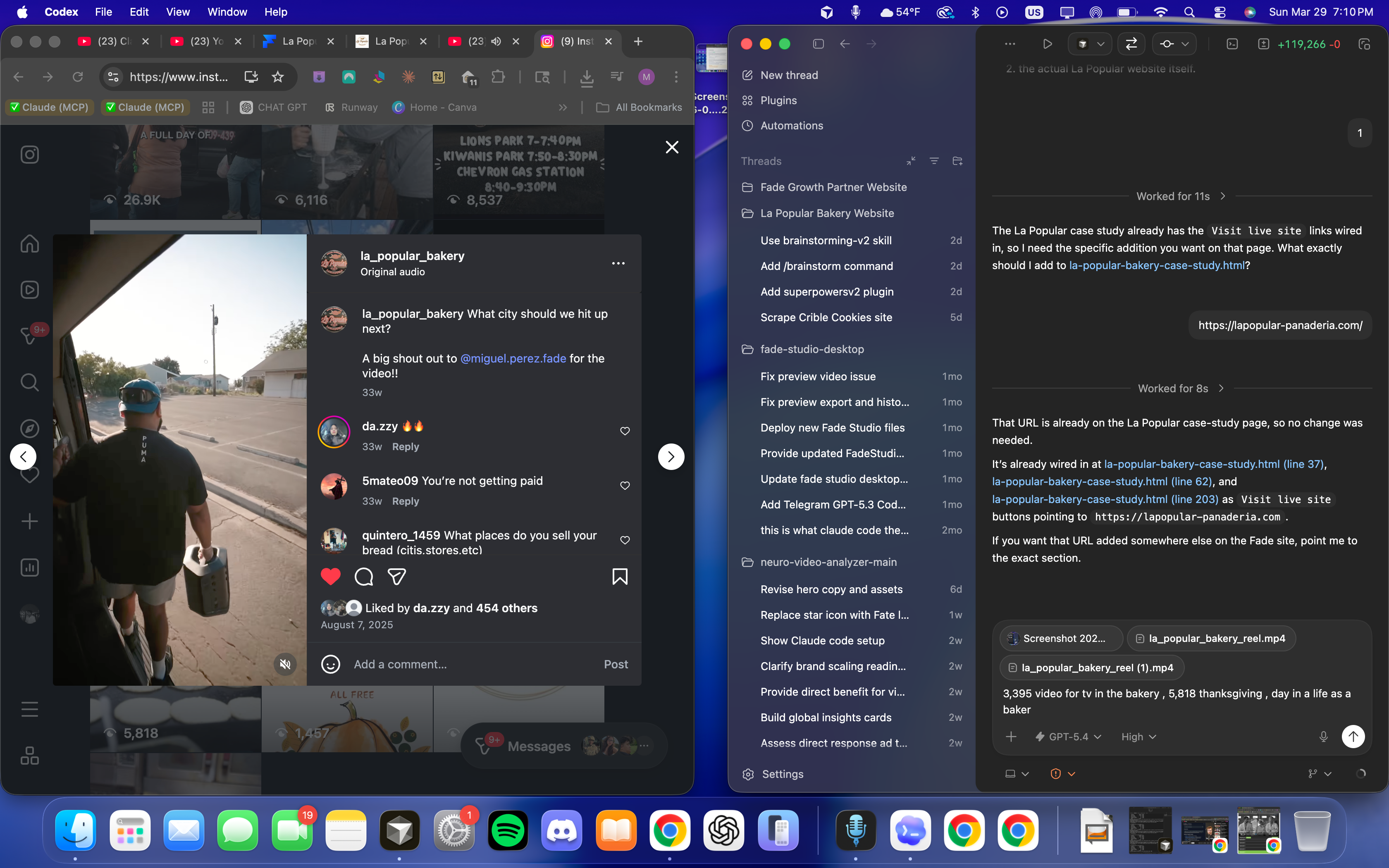1389x868 pixels.
Task: Click the @miguel.perez.fade mention link
Action: (513, 358)
